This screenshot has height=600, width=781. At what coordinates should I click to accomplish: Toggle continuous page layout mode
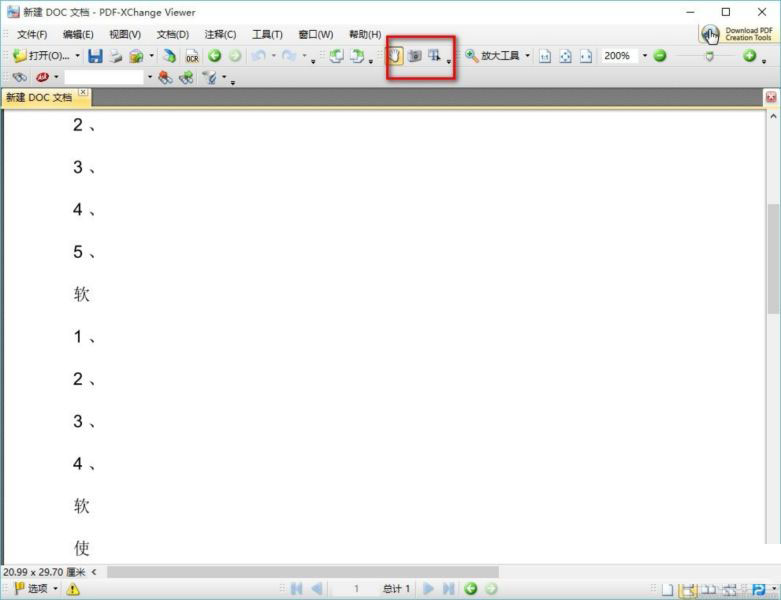click(x=688, y=590)
